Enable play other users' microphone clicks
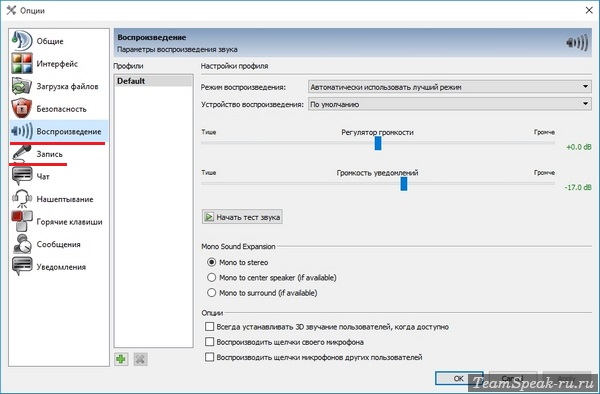This screenshot has height=394, width=600. [209, 357]
